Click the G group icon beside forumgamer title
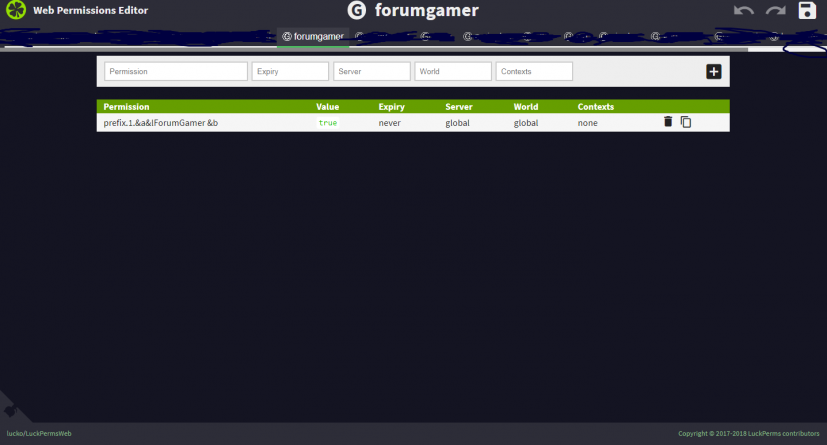The width and height of the screenshot is (827, 445). [x=357, y=10]
